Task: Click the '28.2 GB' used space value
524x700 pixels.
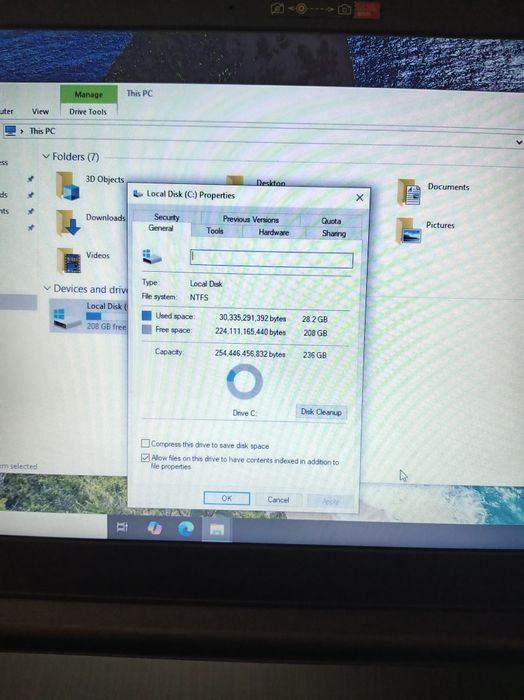Action: tap(315, 319)
